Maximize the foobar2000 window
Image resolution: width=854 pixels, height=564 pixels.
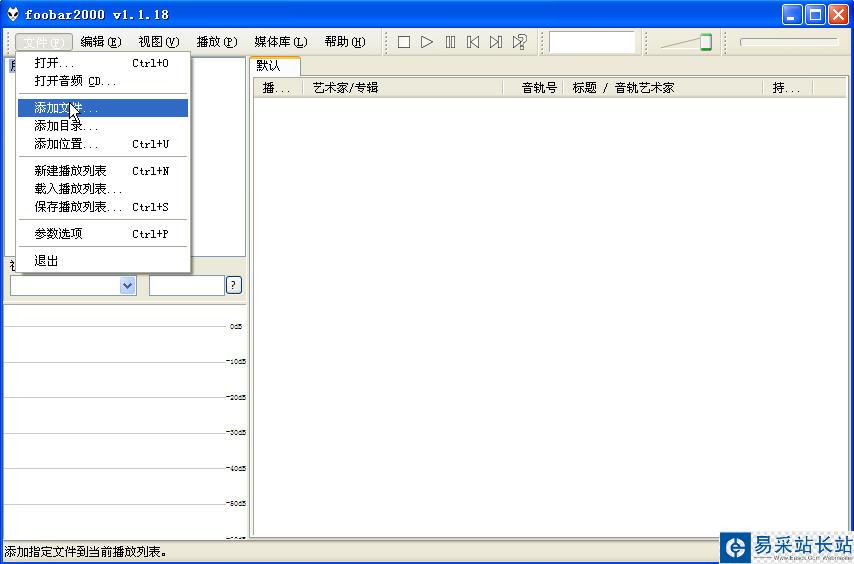[815, 15]
